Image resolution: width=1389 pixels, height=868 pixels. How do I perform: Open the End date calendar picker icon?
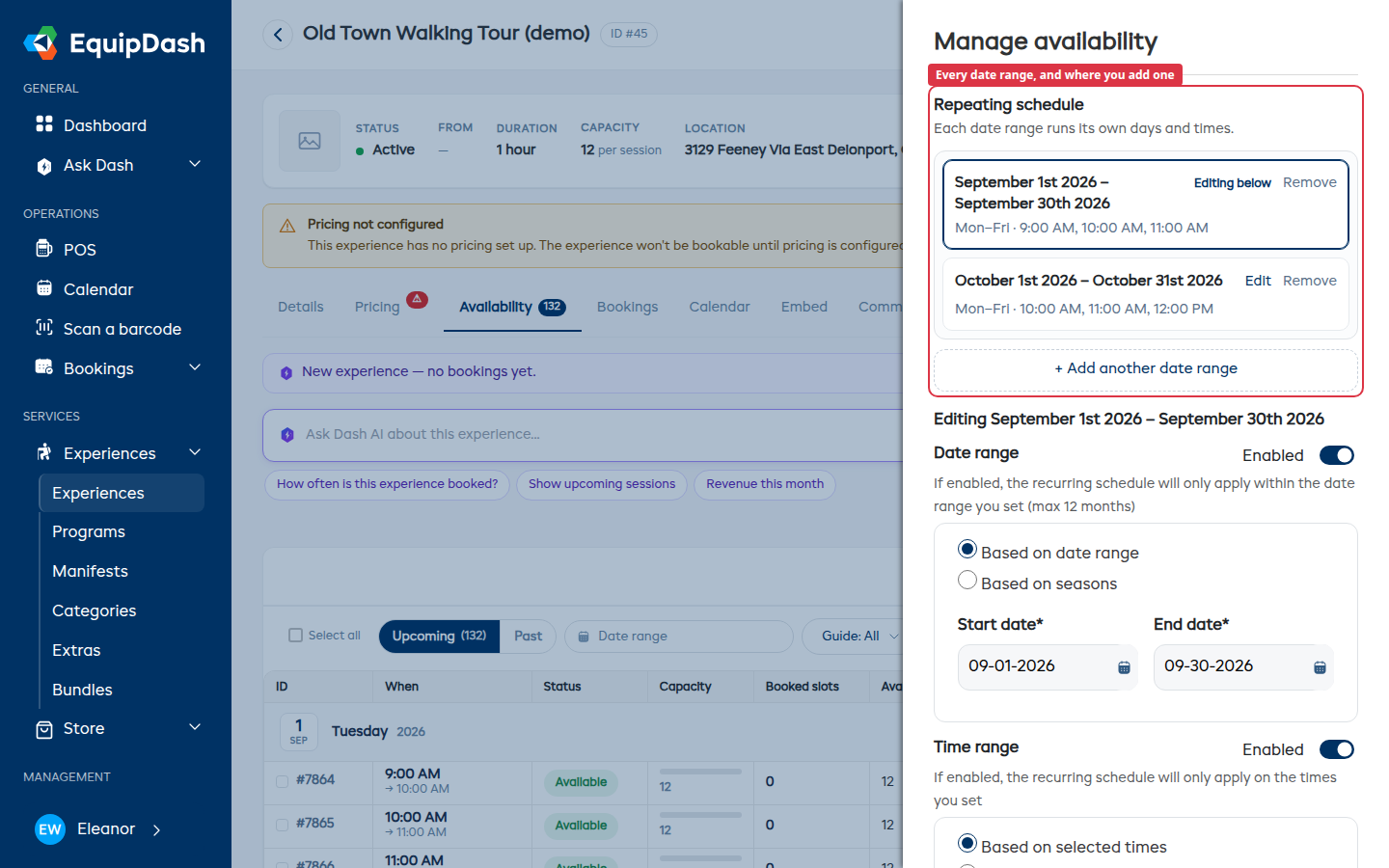click(1320, 667)
